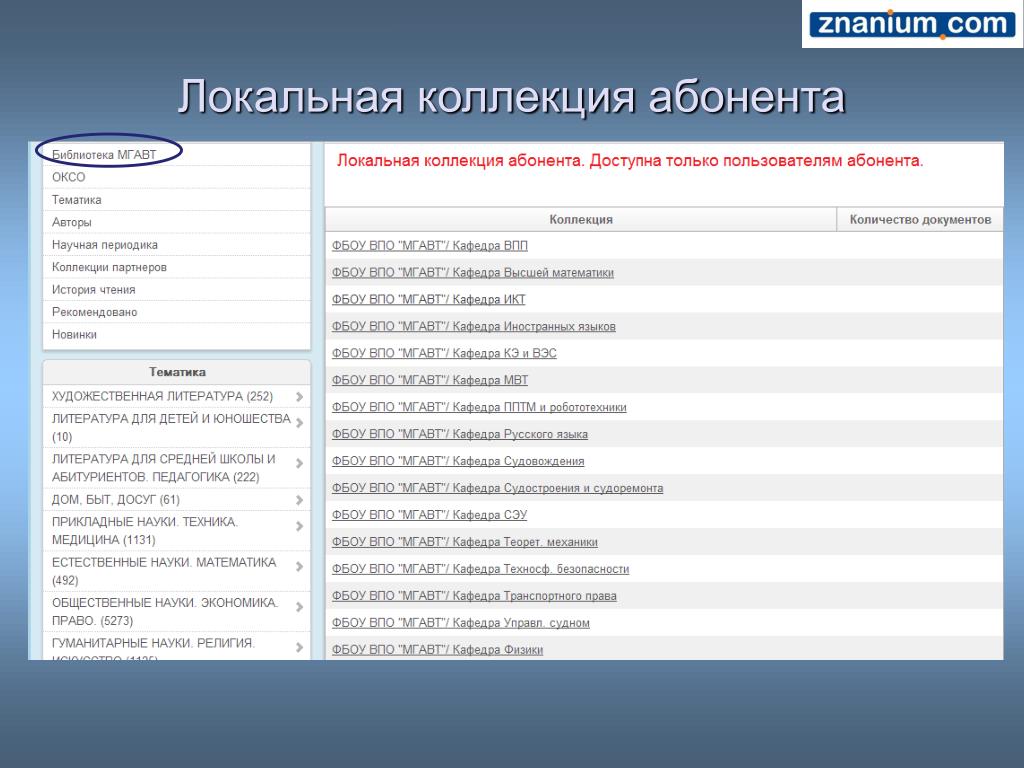Select ЛИТЕРАТУРА ДЛЯ ДЕТЕЙ И ЮНОШЕСТВА (10)
Screen dimensions: 1024x768
[171, 428]
